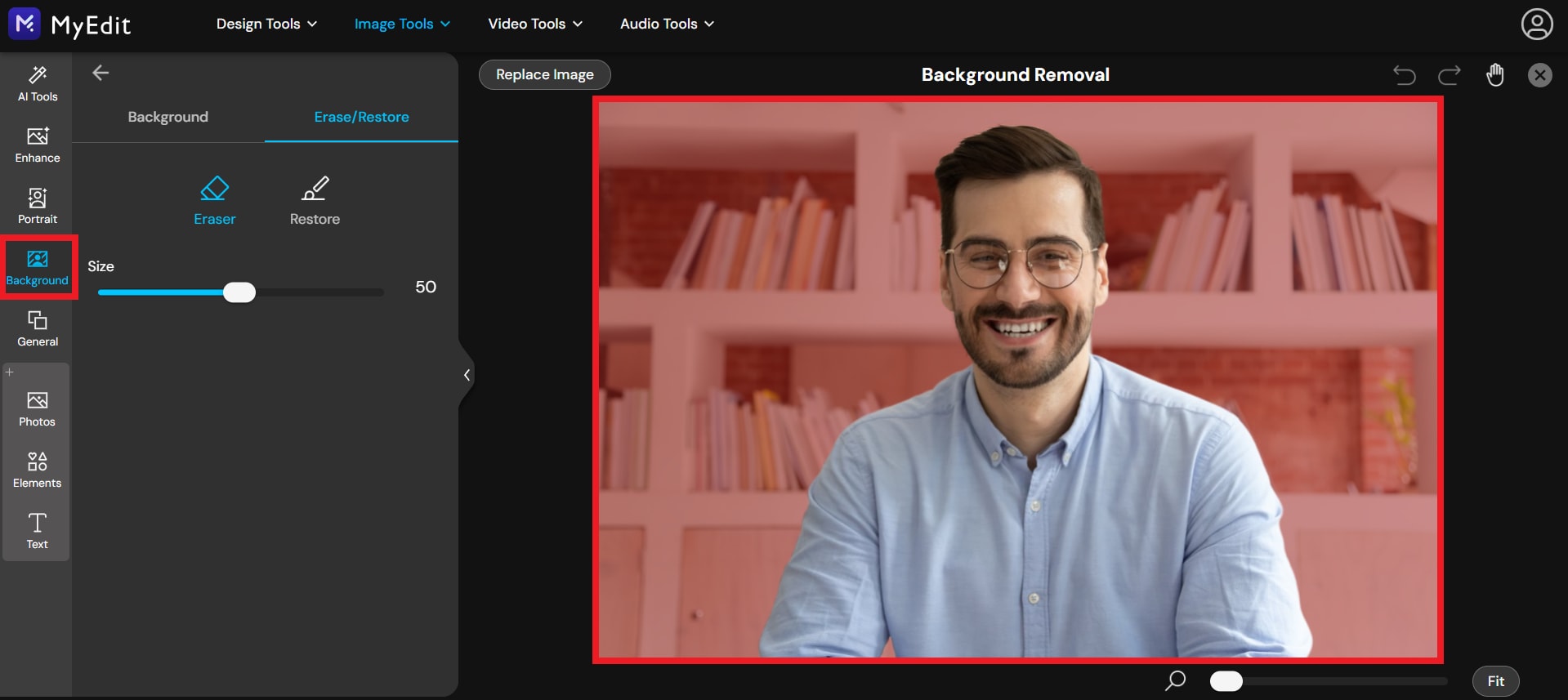
Task: Select the Background tool in sidebar
Action: pyautogui.click(x=38, y=268)
